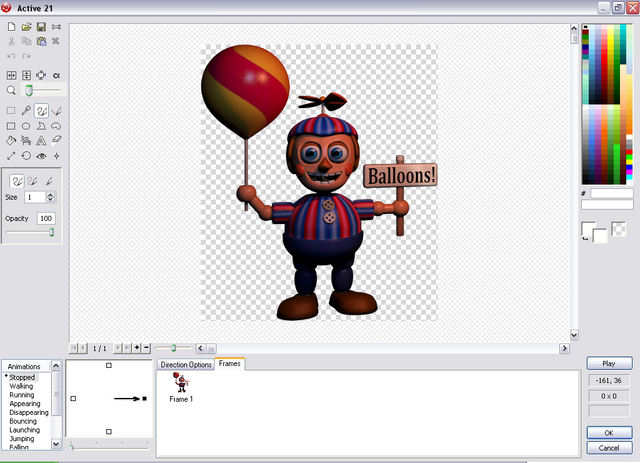Click the remove frame minus button
Viewport: 640px width, 463px height.
[147, 348]
